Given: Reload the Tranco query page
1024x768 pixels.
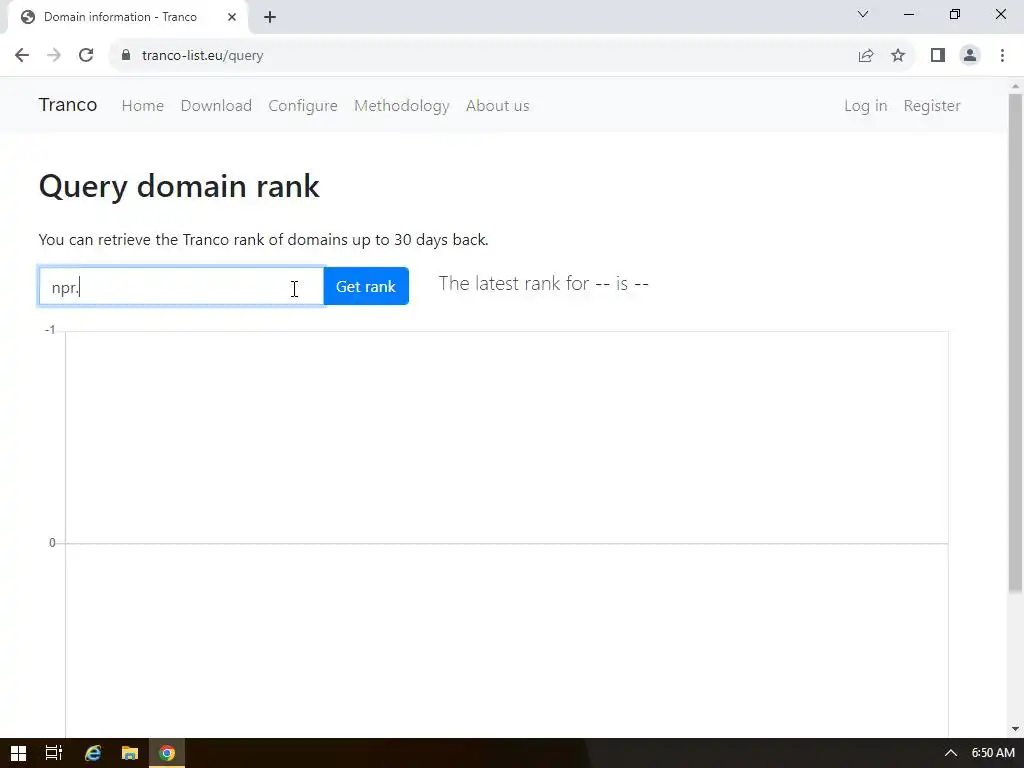Looking at the screenshot, I should [86, 56].
